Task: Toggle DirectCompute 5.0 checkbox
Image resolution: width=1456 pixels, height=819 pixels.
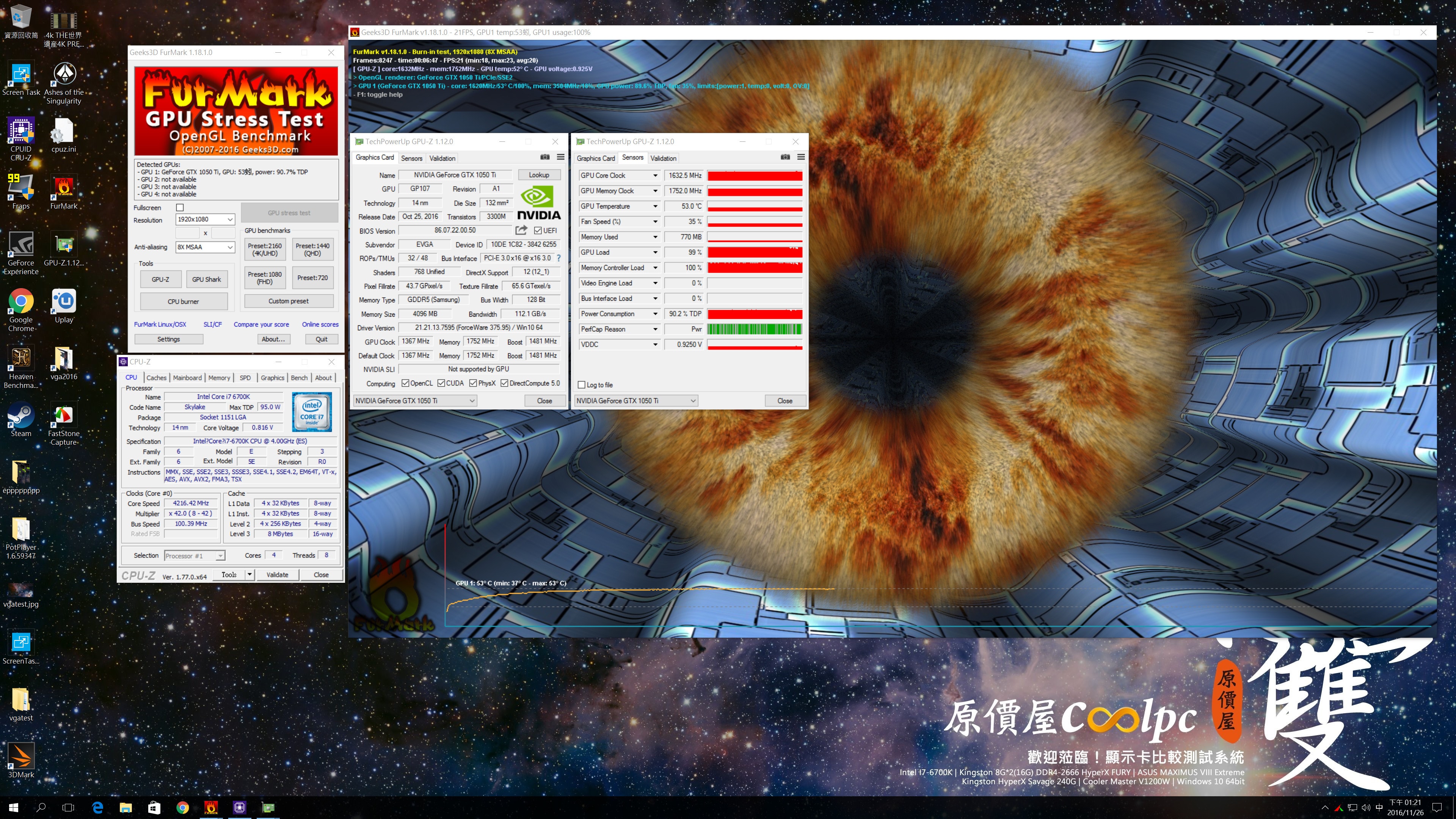Action: pos(504,383)
